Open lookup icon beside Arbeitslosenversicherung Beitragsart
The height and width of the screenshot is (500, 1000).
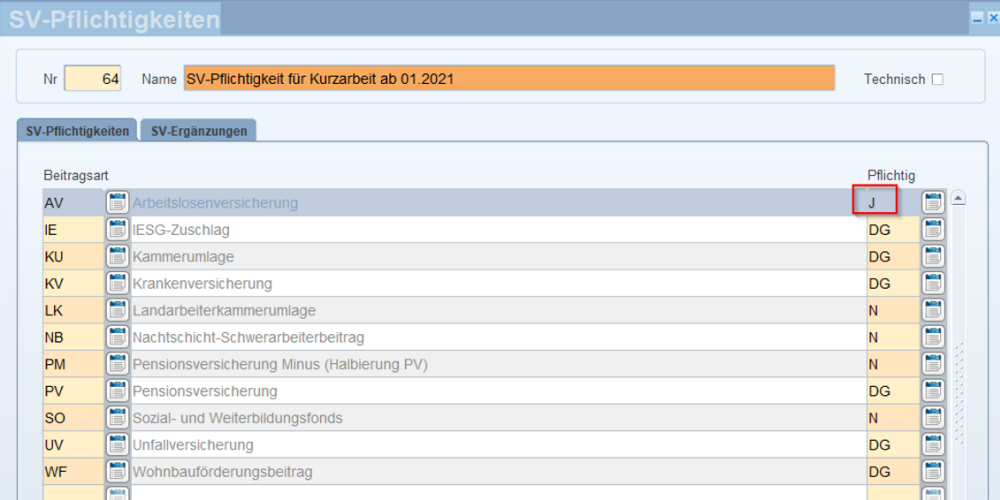tap(116, 203)
